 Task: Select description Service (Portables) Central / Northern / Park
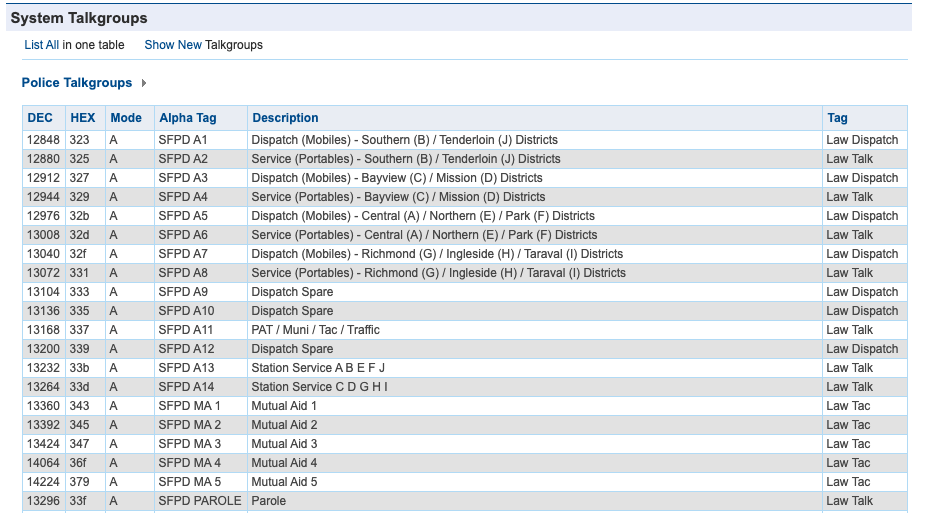click(x=424, y=234)
